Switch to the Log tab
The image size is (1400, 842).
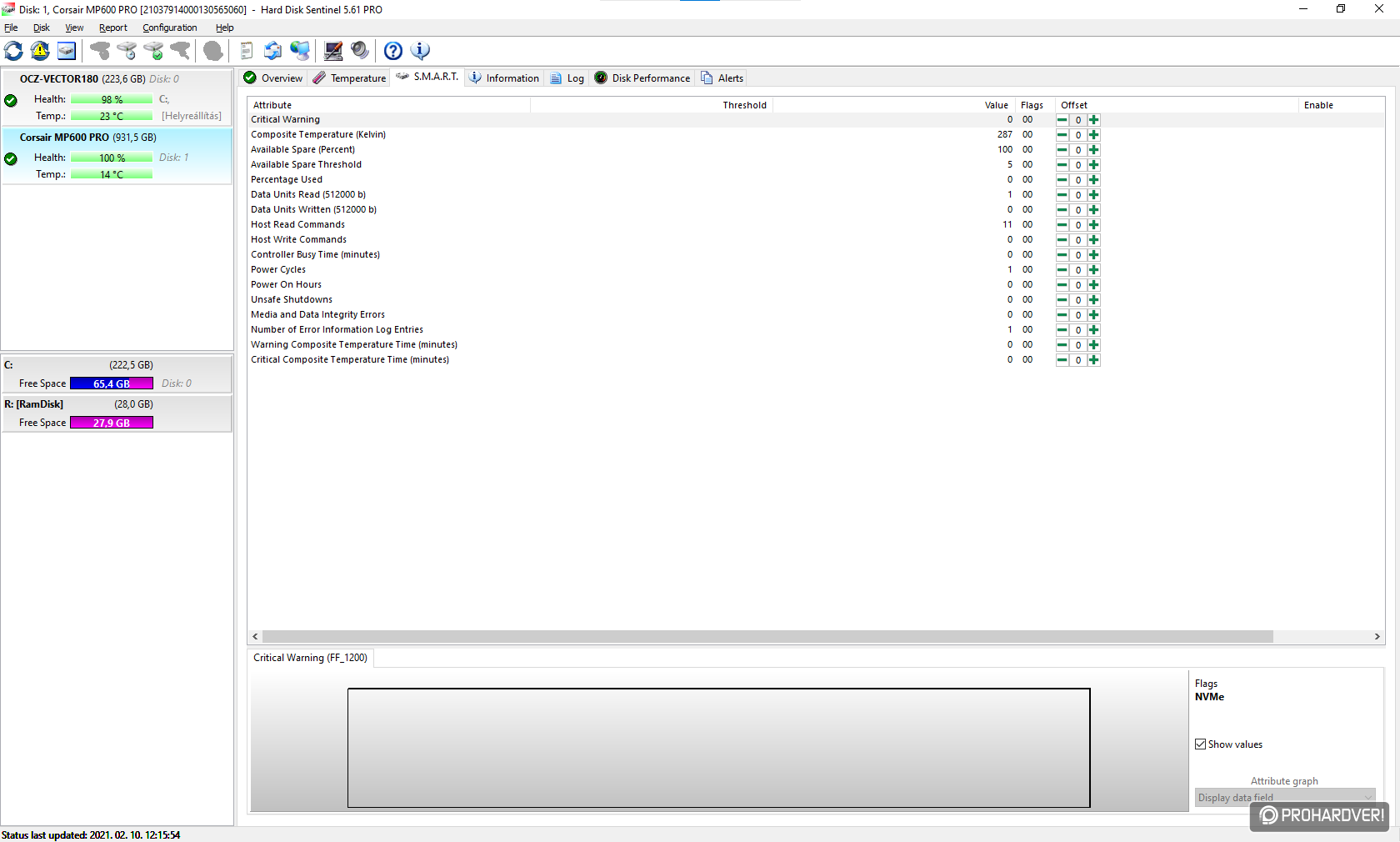pyautogui.click(x=567, y=78)
